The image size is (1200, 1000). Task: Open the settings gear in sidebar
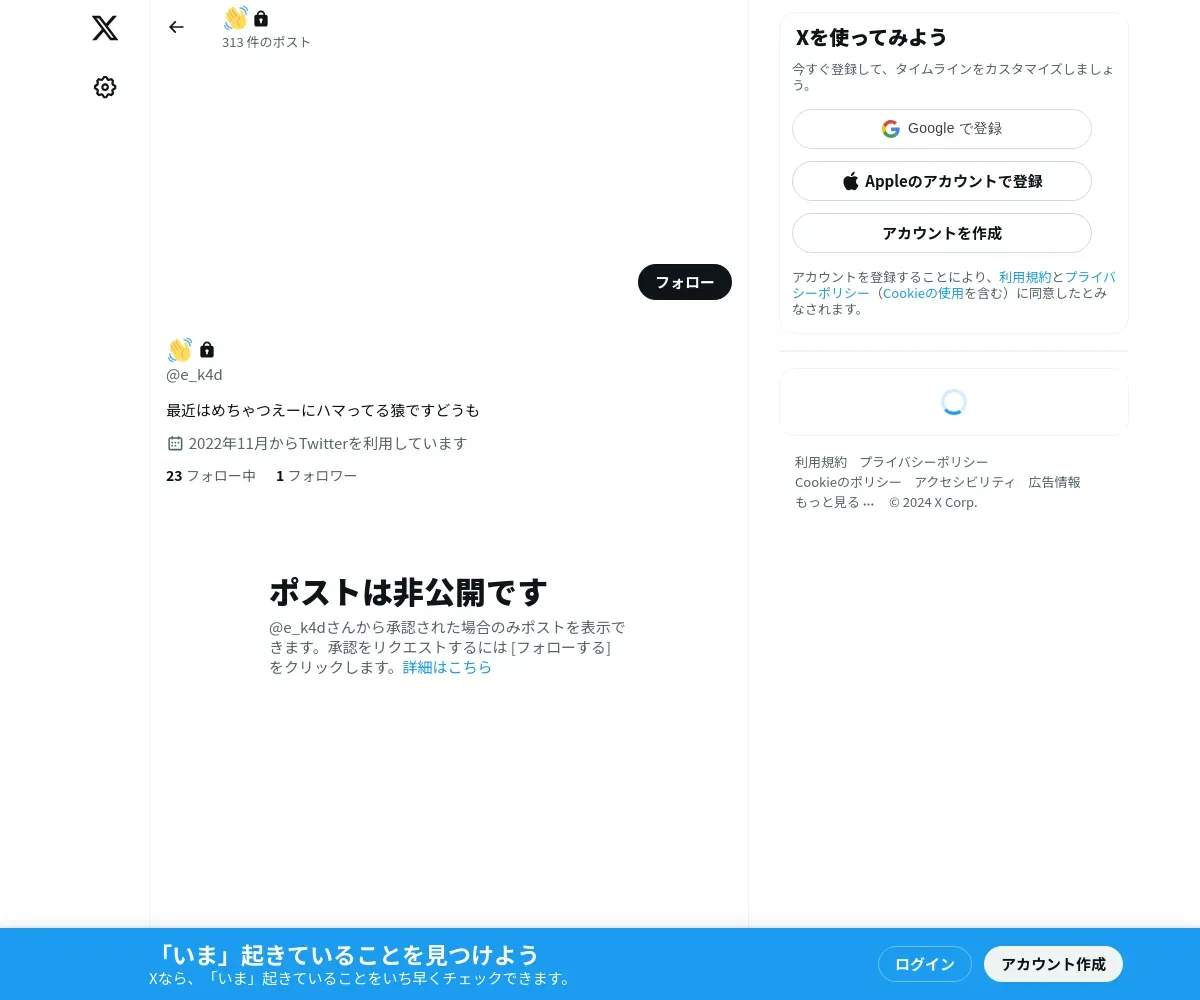point(105,87)
